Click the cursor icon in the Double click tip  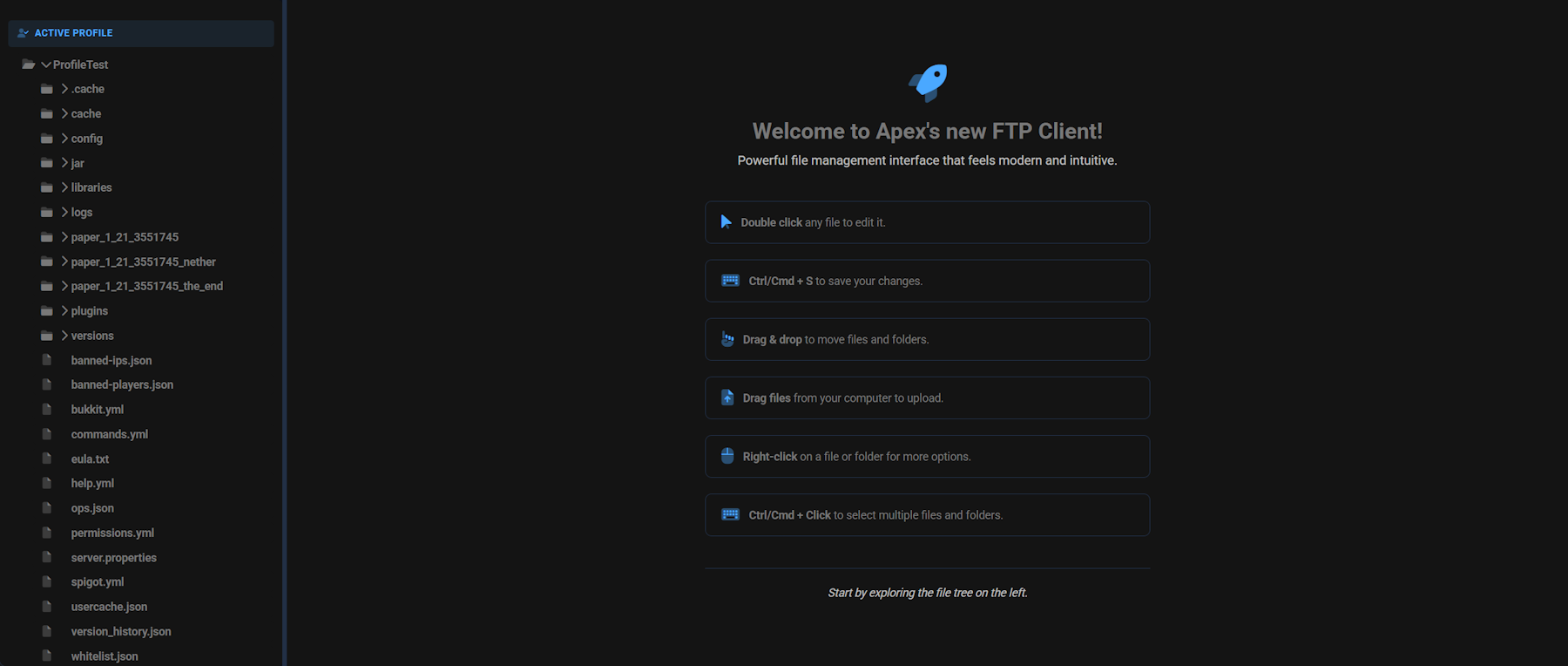click(x=727, y=221)
